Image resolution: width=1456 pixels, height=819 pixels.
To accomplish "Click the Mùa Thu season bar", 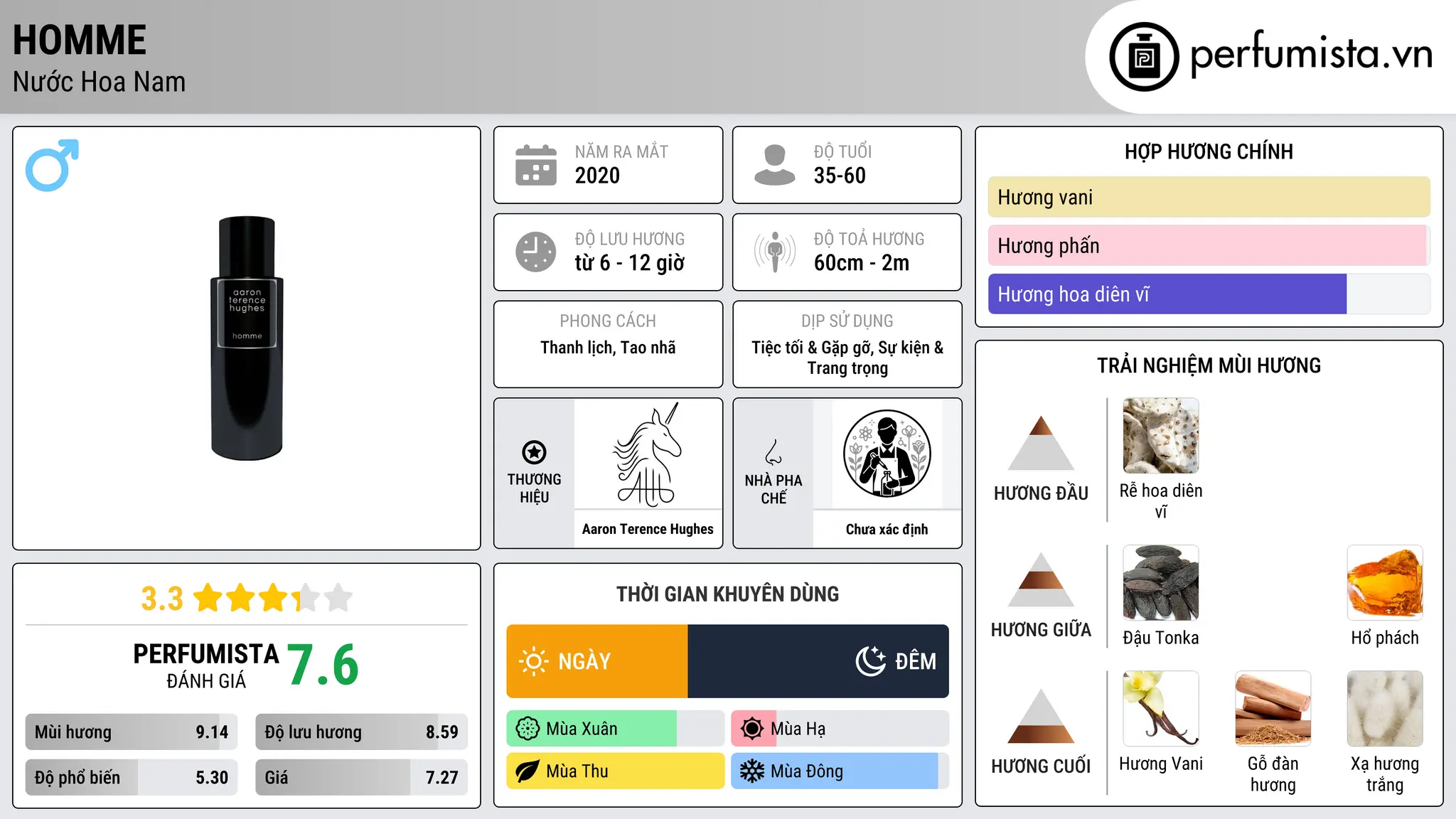I will click(x=616, y=771).
